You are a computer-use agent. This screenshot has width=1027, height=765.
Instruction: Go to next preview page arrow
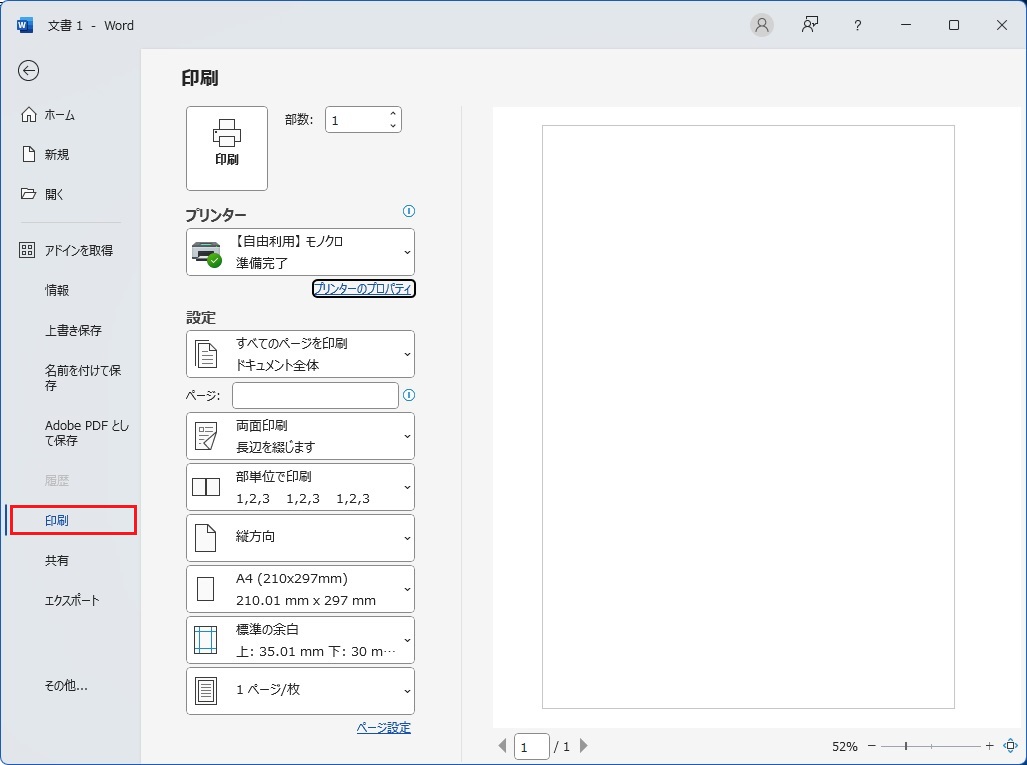click(x=584, y=746)
